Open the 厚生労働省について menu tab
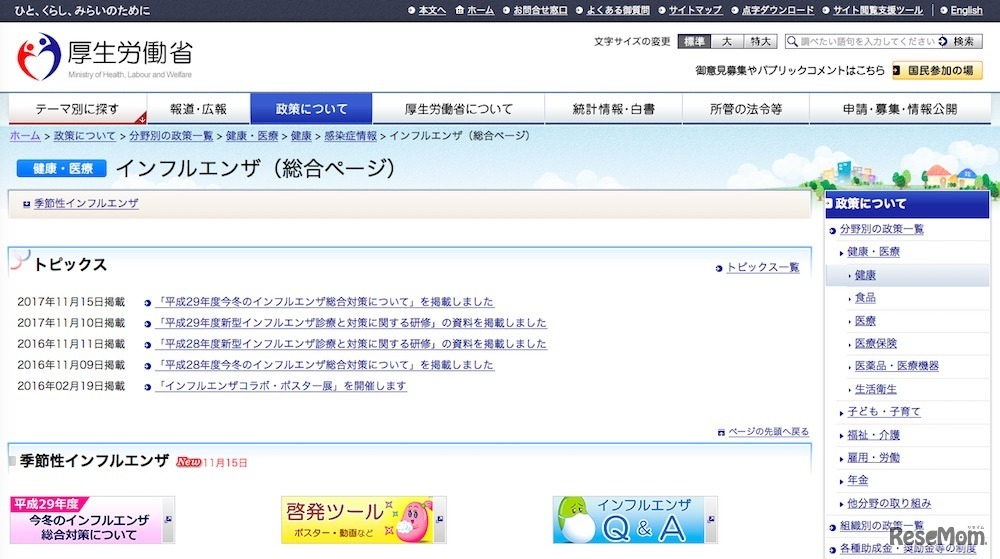Image resolution: width=1000 pixels, height=559 pixels. pyautogui.click(x=459, y=109)
